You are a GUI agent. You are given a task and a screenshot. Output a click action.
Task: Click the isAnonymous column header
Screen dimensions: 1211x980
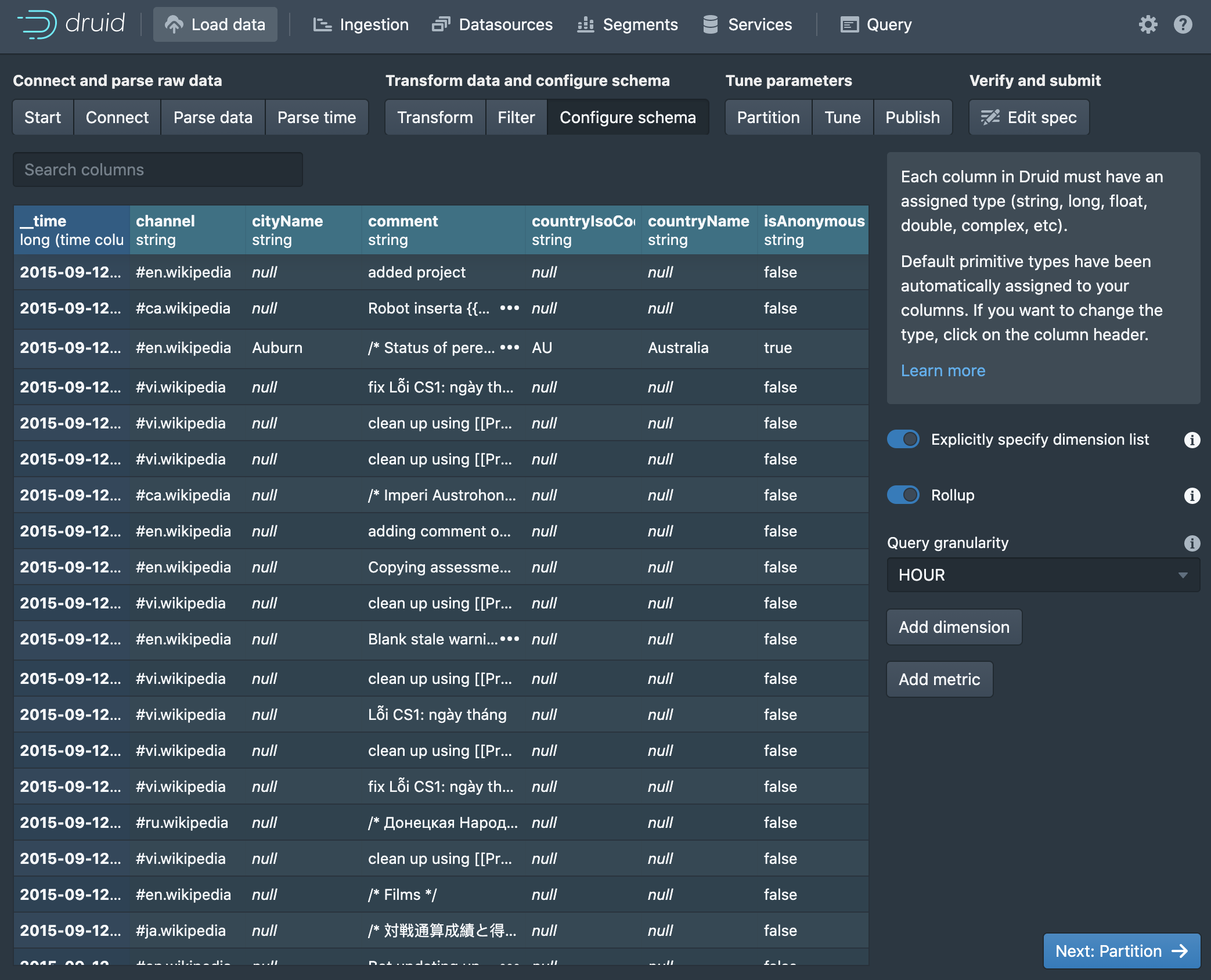pyautogui.click(x=813, y=230)
